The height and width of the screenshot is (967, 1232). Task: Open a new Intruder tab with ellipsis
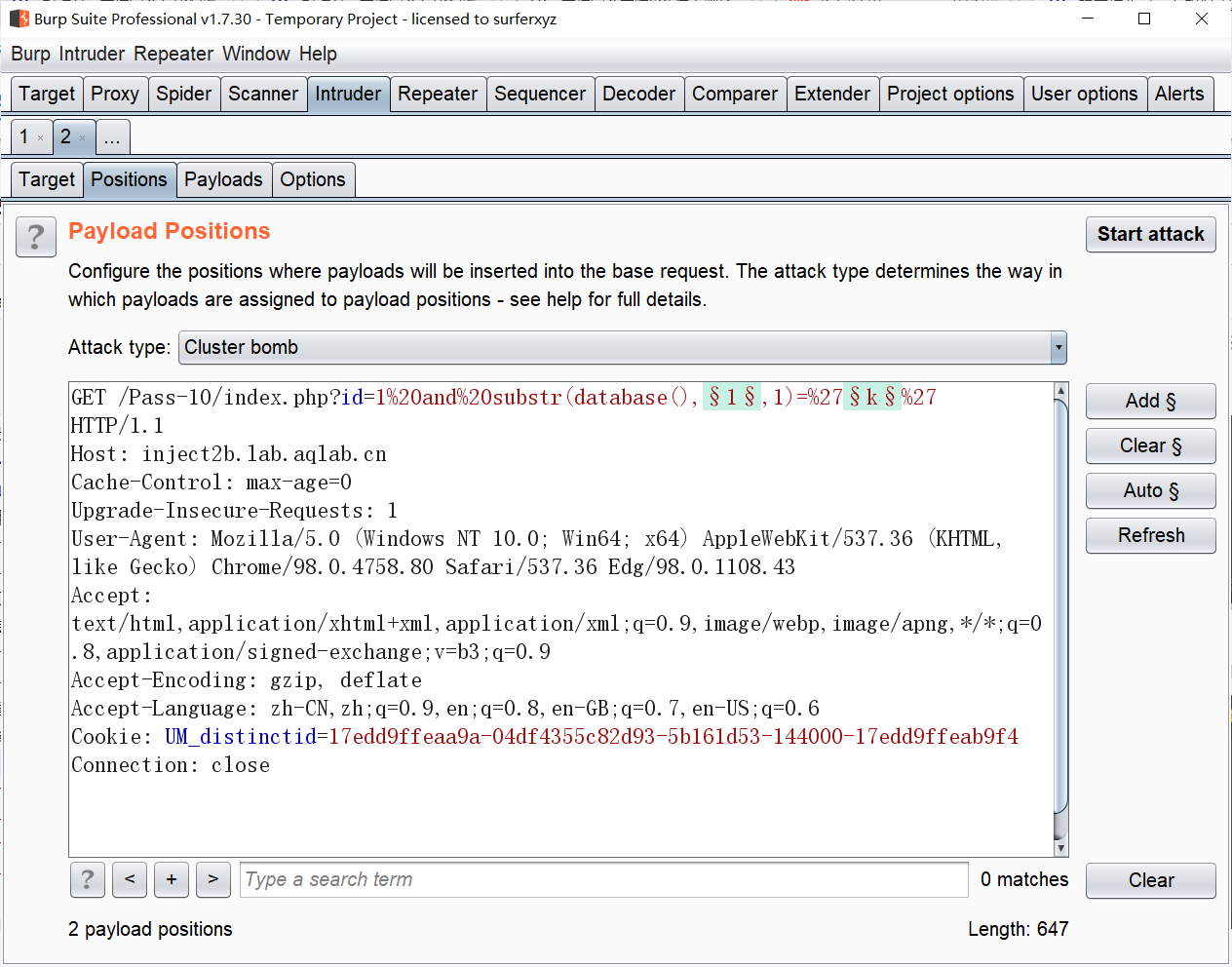(x=112, y=137)
